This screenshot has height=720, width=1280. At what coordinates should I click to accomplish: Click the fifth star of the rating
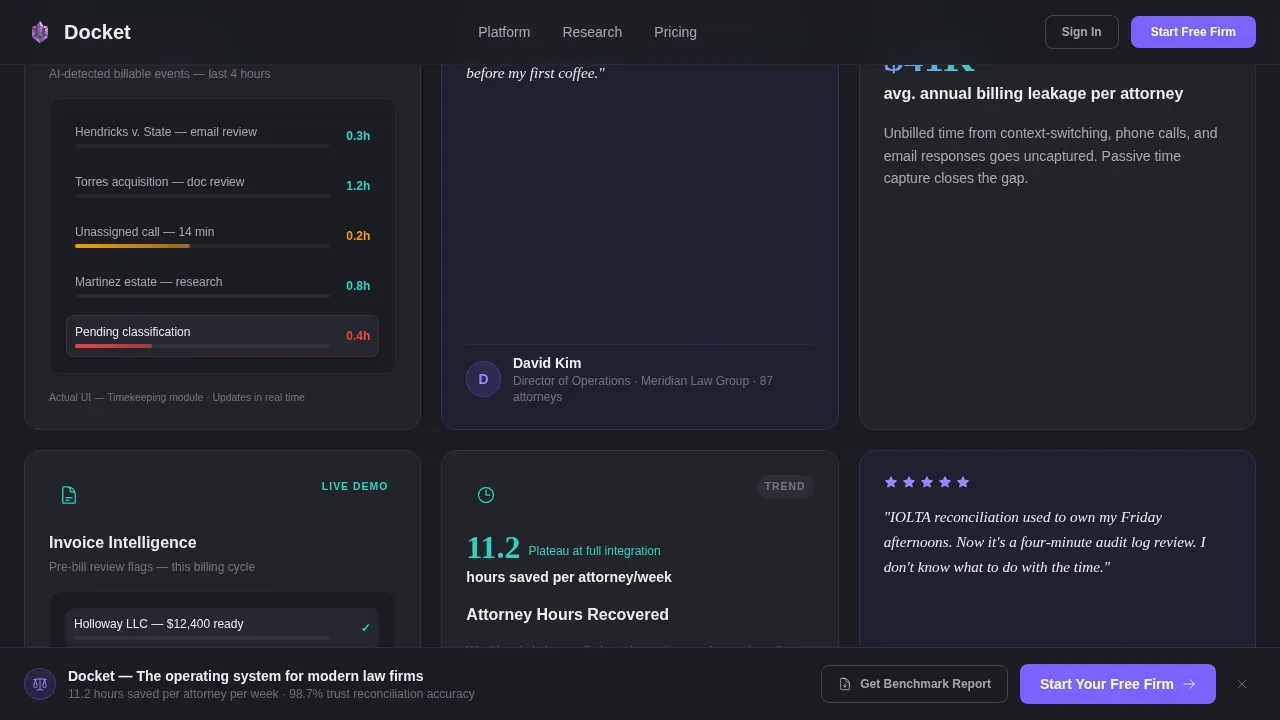click(x=963, y=482)
